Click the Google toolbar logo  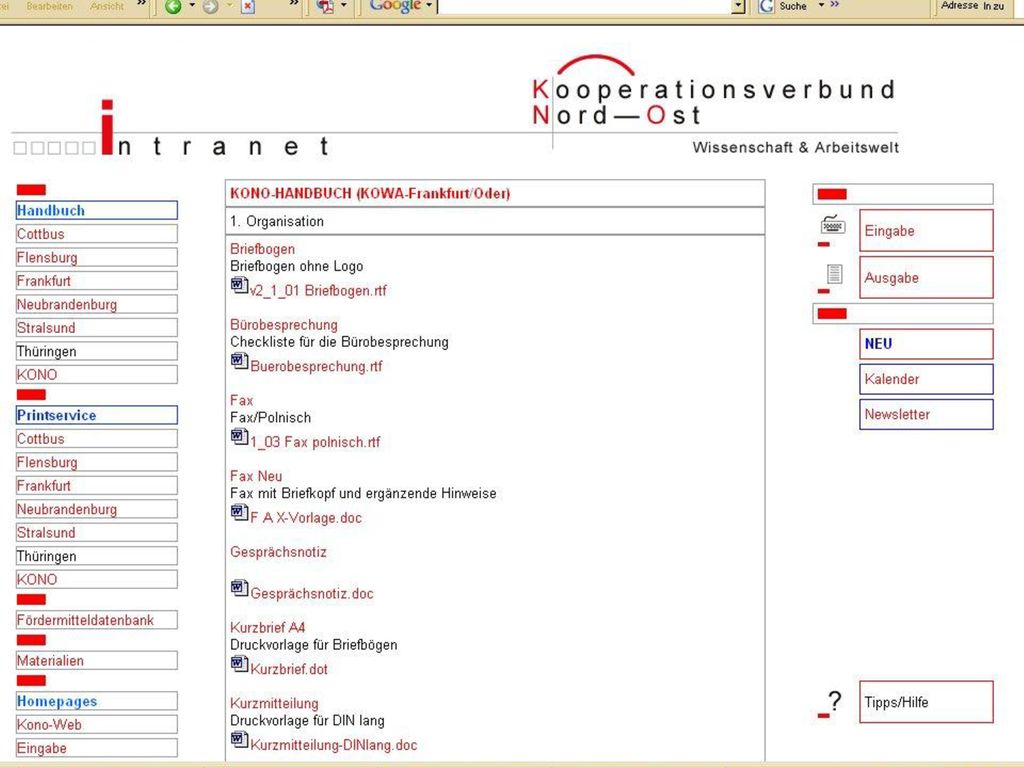click(x=395, y=6)
